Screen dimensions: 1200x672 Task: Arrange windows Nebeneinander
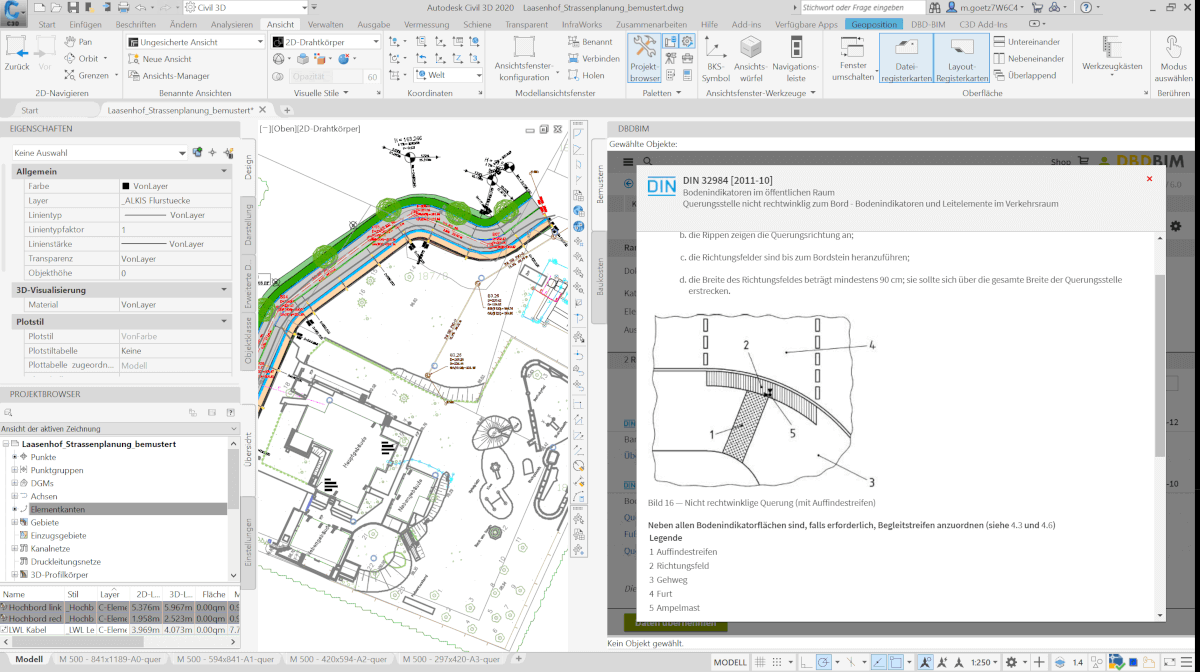tap(1027, 59)
